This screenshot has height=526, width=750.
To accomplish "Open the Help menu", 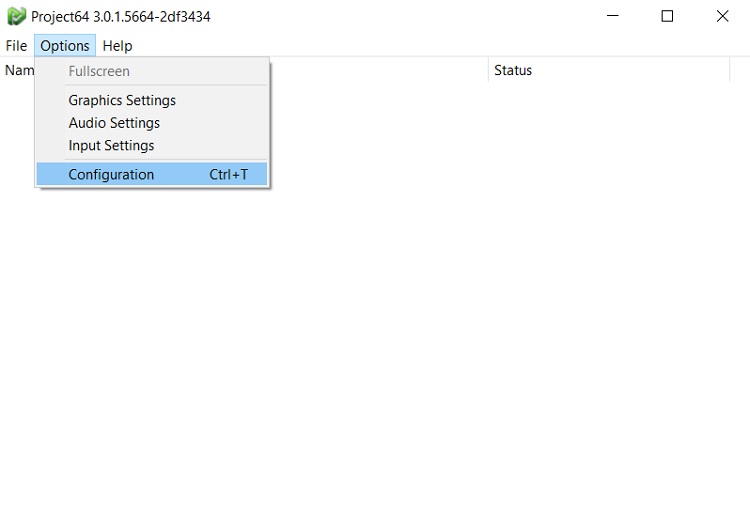I will pos(117,46).
